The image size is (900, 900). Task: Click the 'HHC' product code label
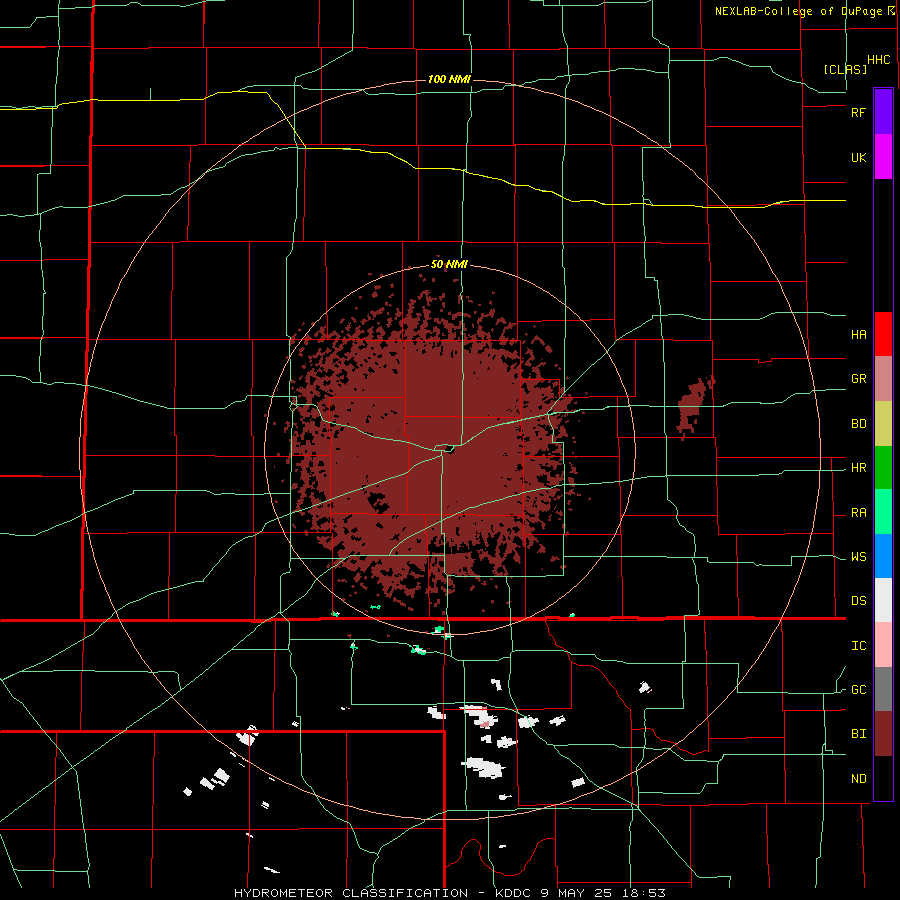878,60
